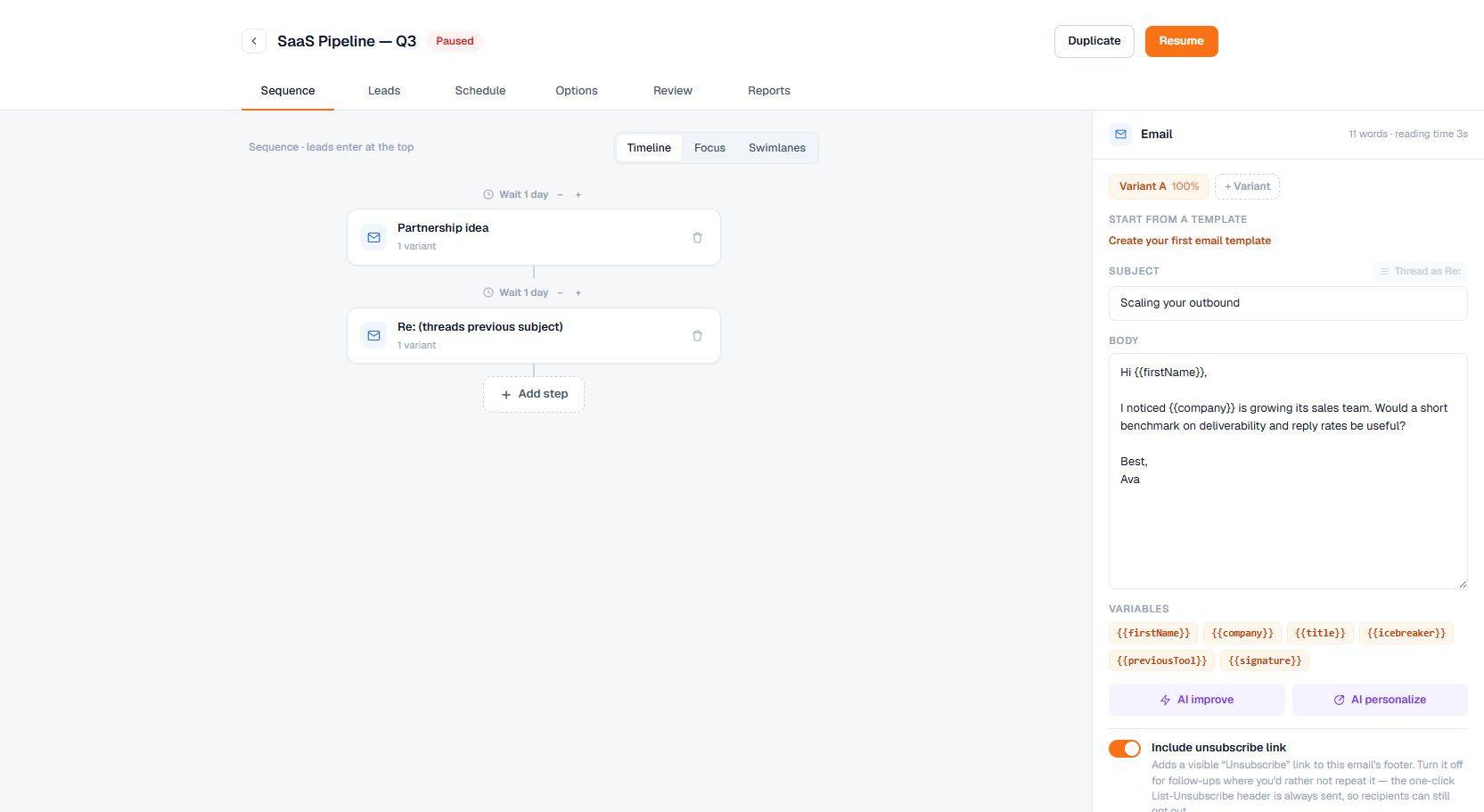Insert the {{icebreaker}} variable
1484x812 pixels.
click(x=1406, y=634)
